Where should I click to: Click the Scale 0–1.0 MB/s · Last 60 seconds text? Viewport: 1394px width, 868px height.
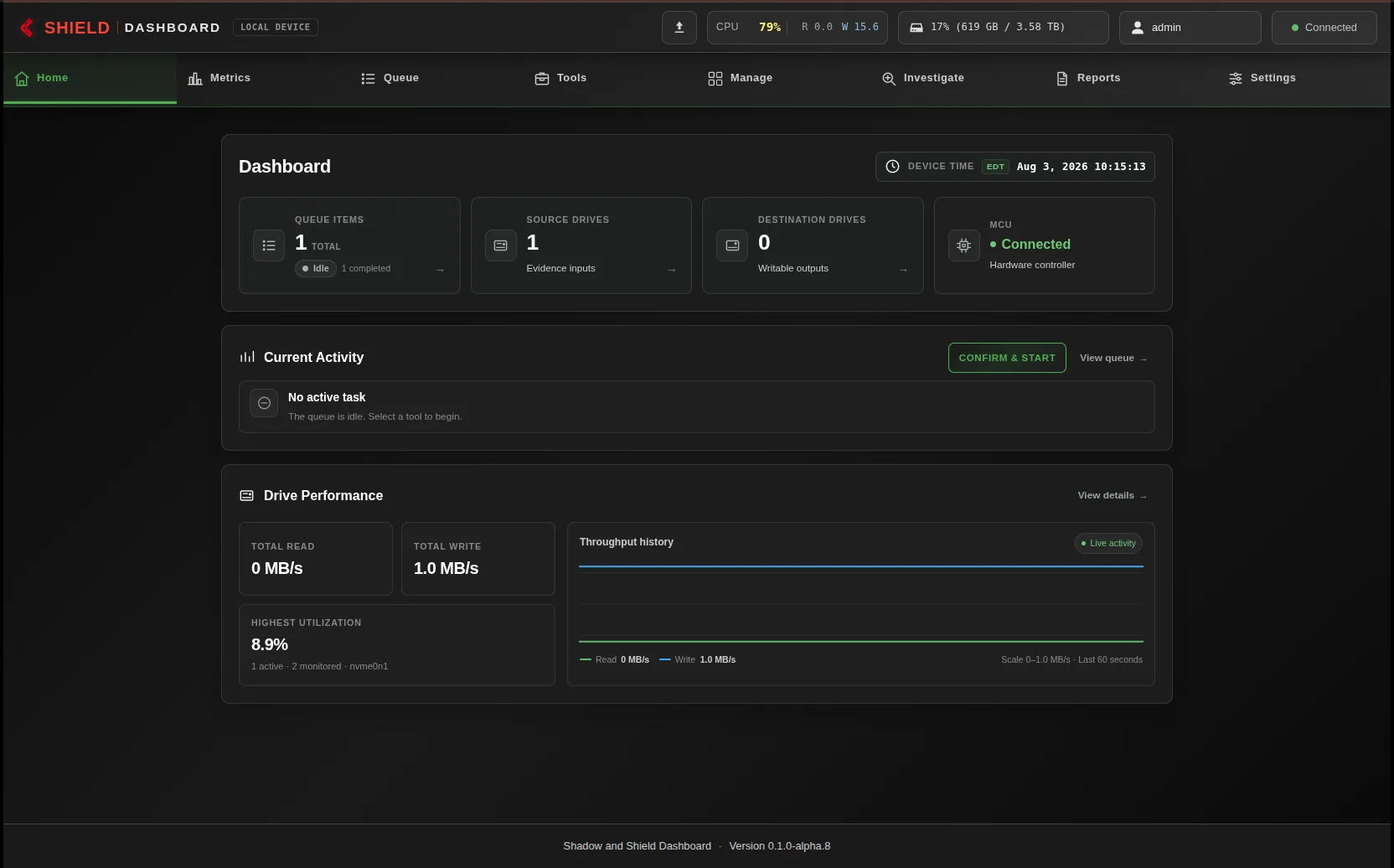tap(1071, 660)
